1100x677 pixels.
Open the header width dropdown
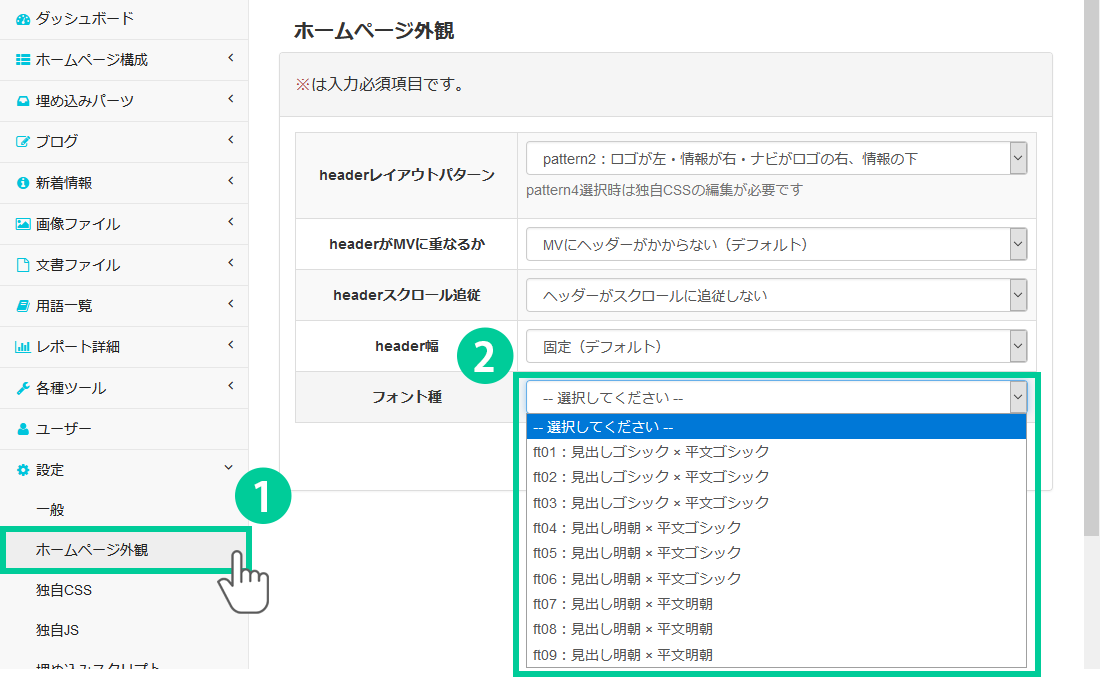coord(776,347)
